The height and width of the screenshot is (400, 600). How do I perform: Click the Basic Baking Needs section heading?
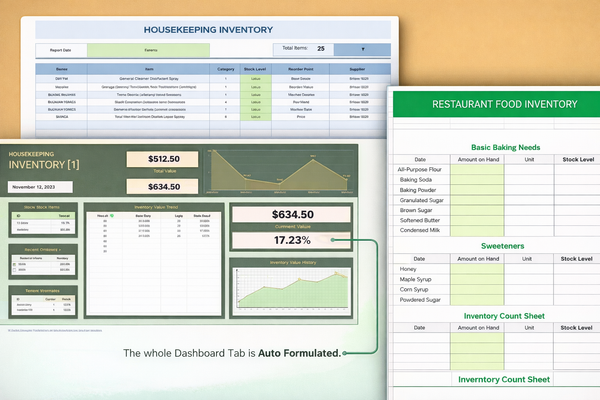click(504, 146)
